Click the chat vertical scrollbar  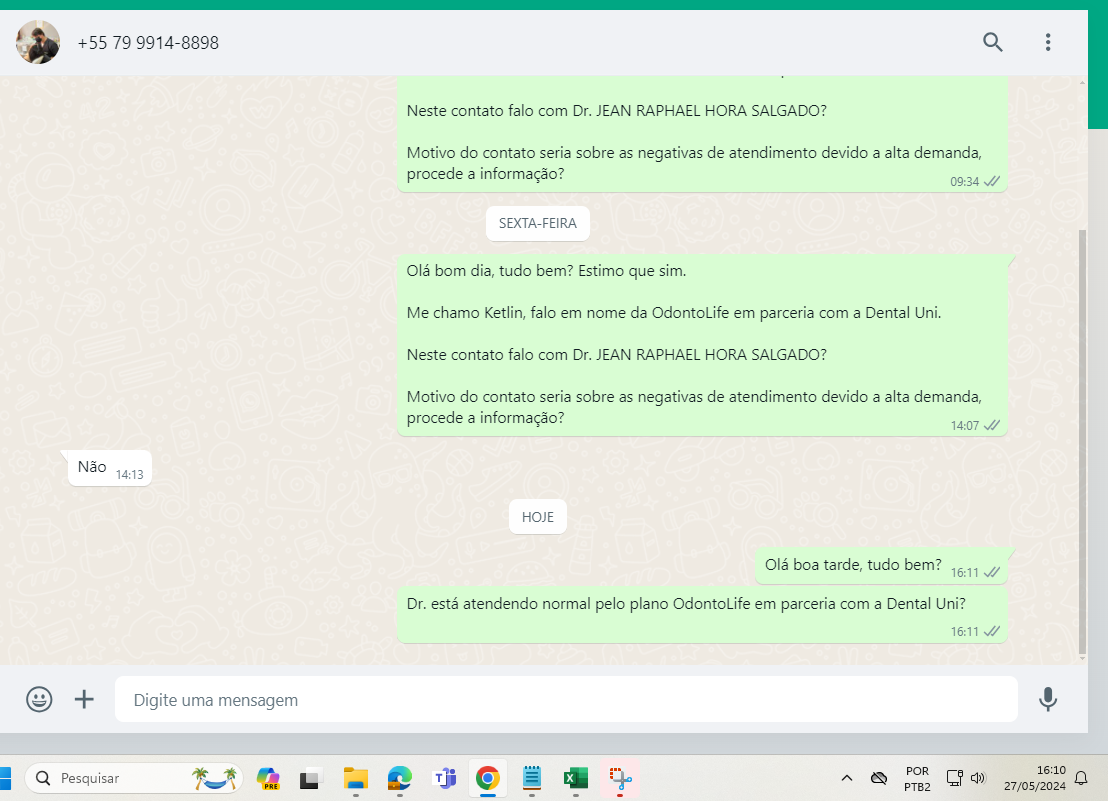coord(1083,441)
